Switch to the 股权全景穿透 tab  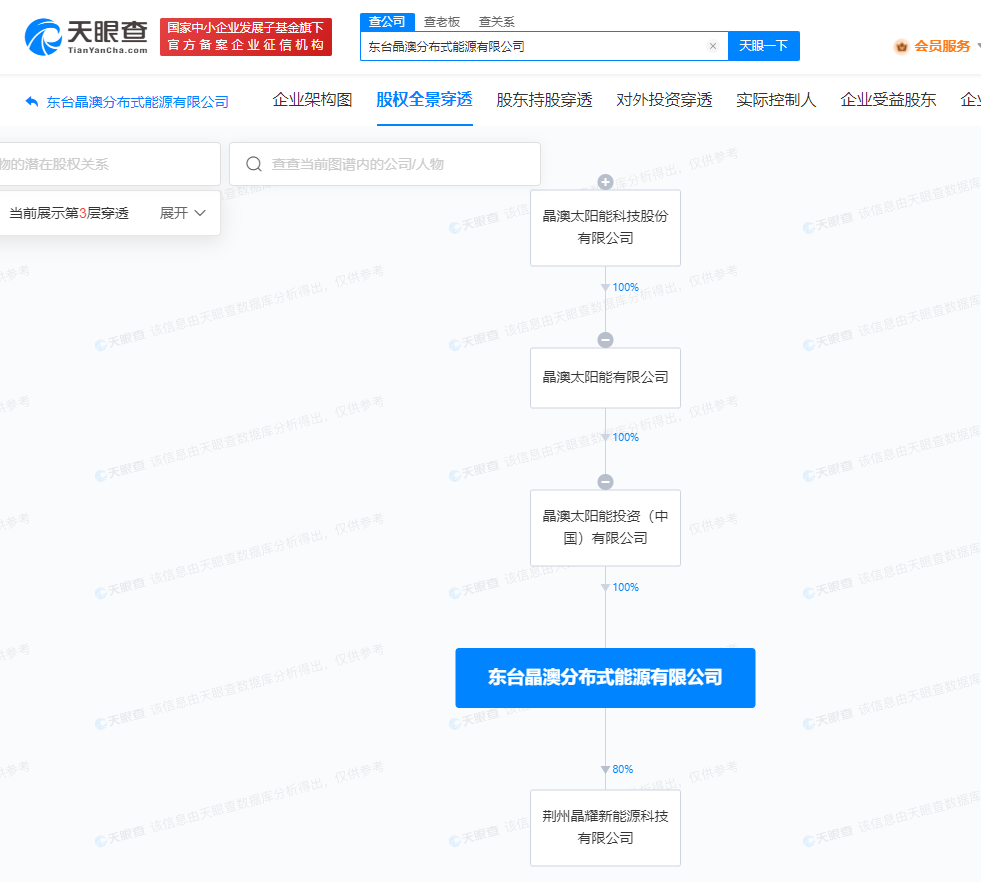click(424, 100)
